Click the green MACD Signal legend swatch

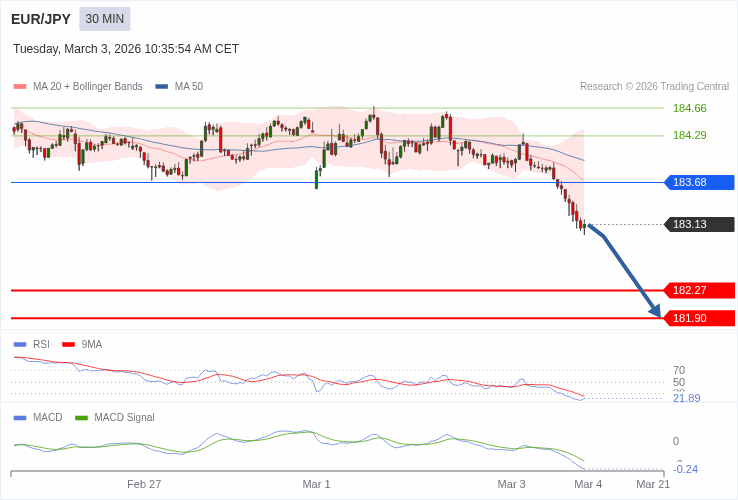(x=81, y=418)
